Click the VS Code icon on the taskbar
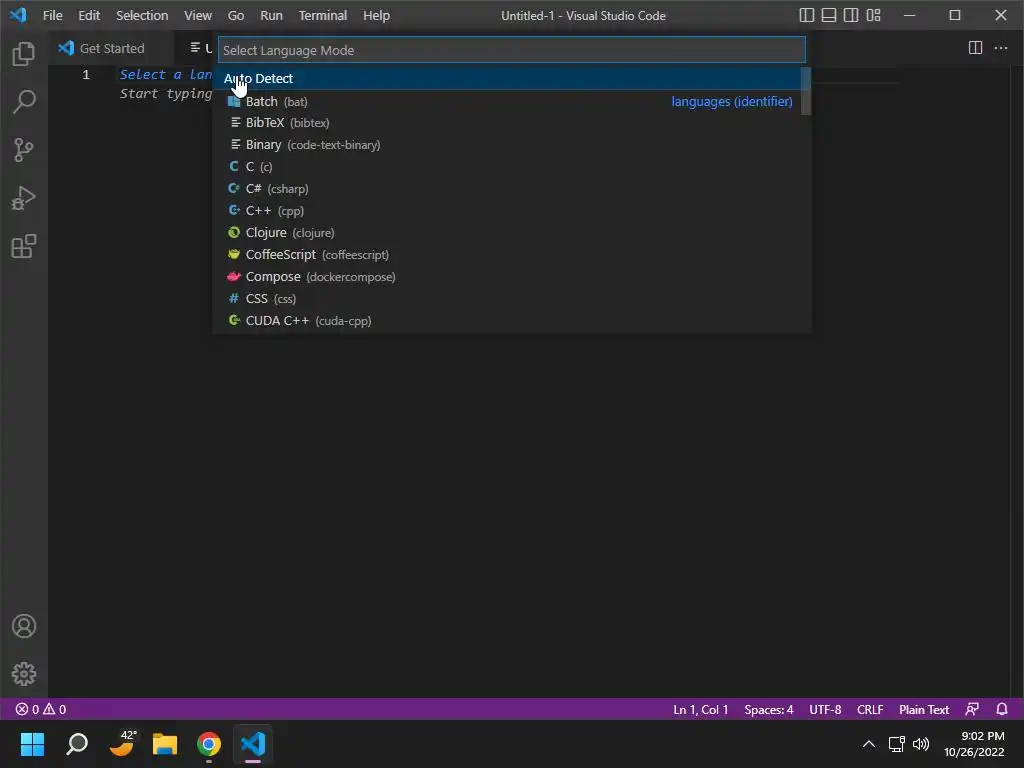 pyautogui.click(x=253, y=744)
